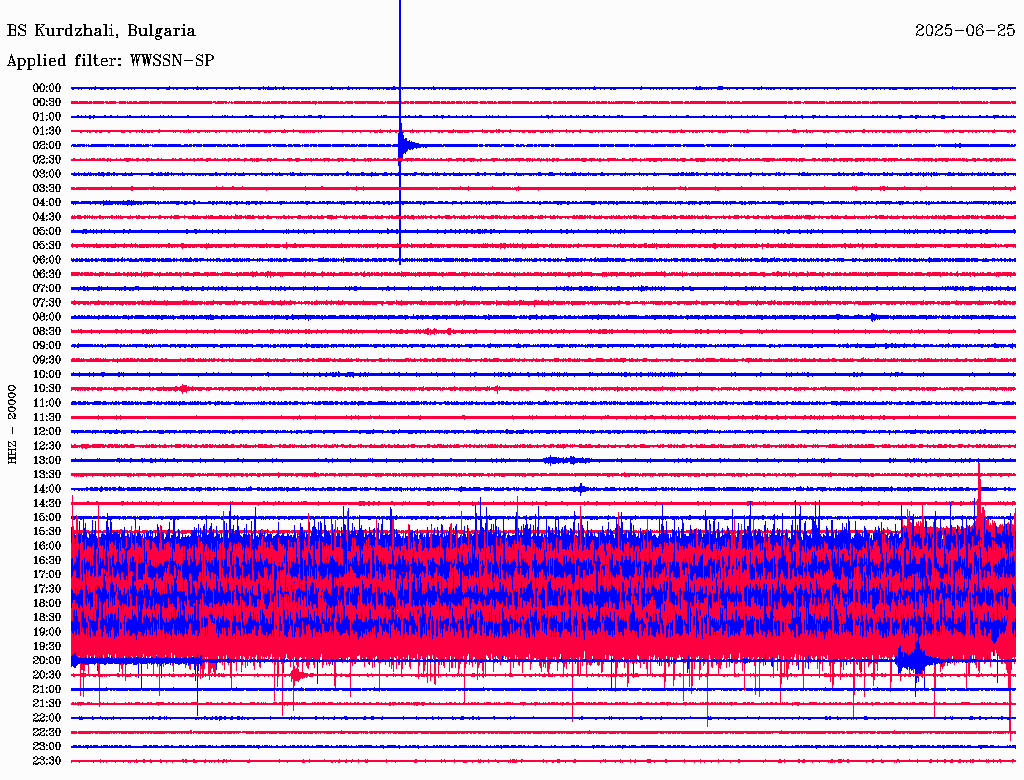
Task: Select the 03:00 time label
Action: click(x=47, y=174)
